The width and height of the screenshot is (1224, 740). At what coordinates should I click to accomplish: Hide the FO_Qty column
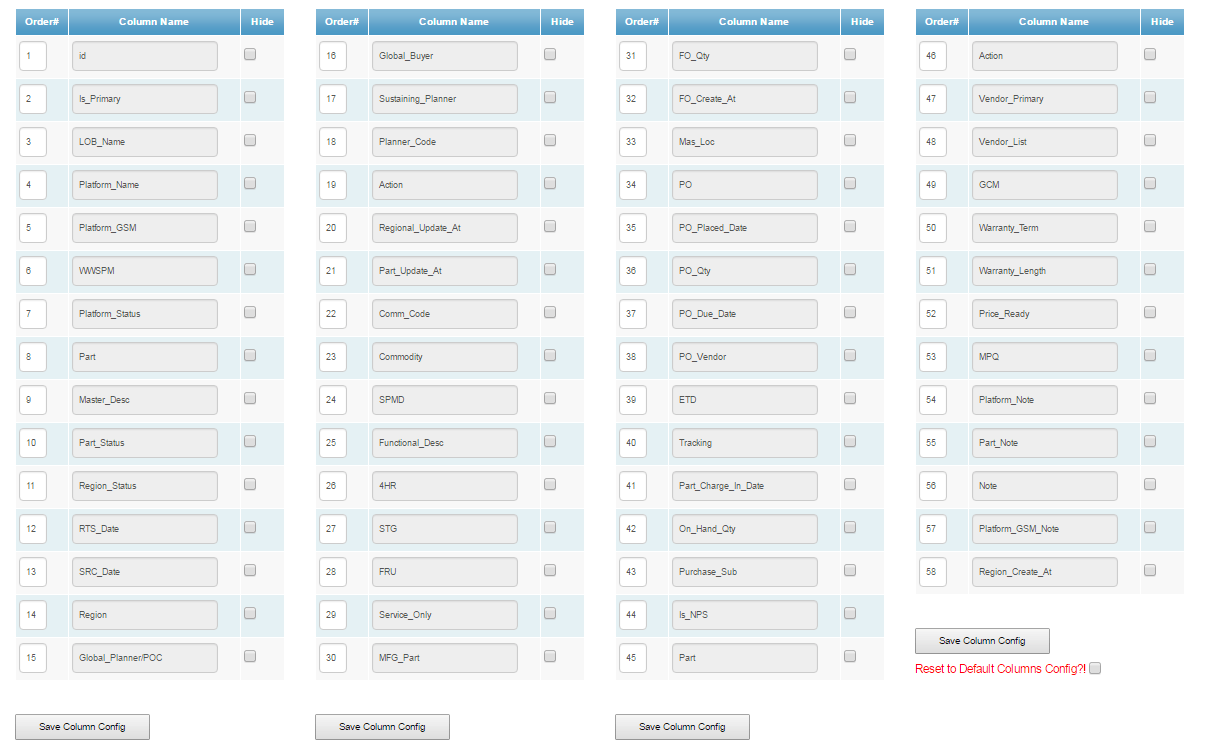tap(849, 55)
